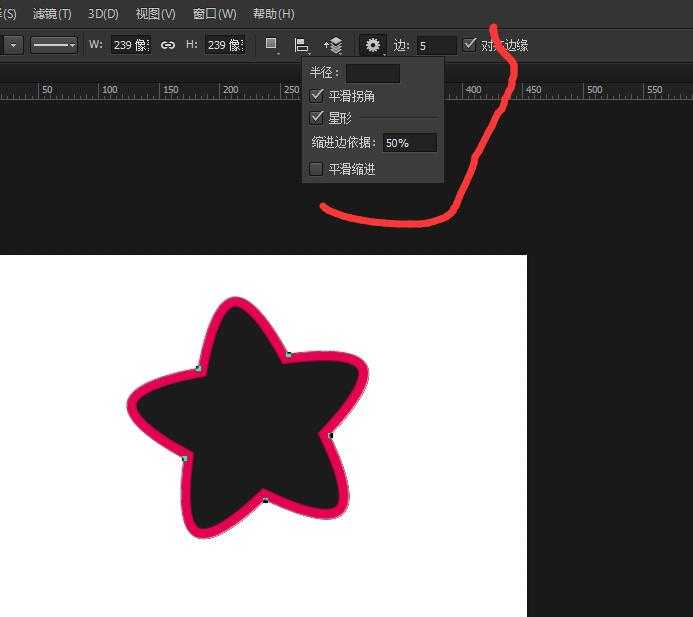Click the black star shape on canvas
The image size is (693, 617).
248,417
